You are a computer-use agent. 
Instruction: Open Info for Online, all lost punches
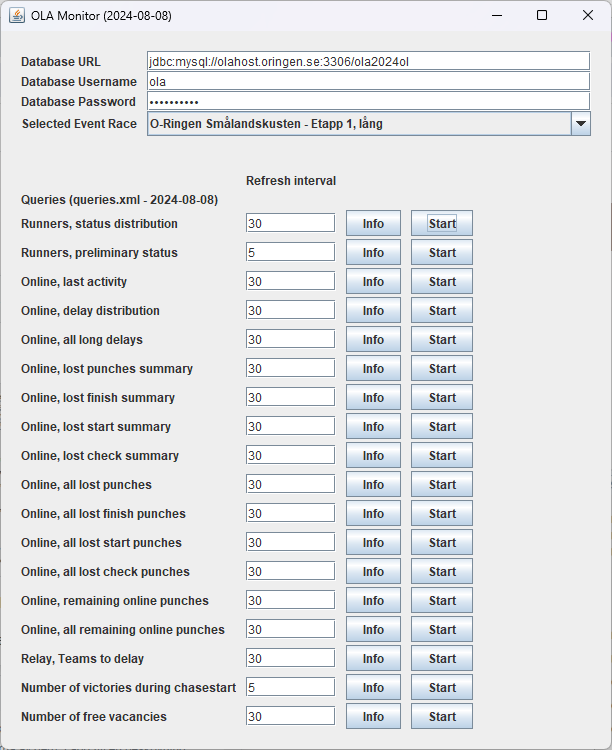[x=373, y=485]
